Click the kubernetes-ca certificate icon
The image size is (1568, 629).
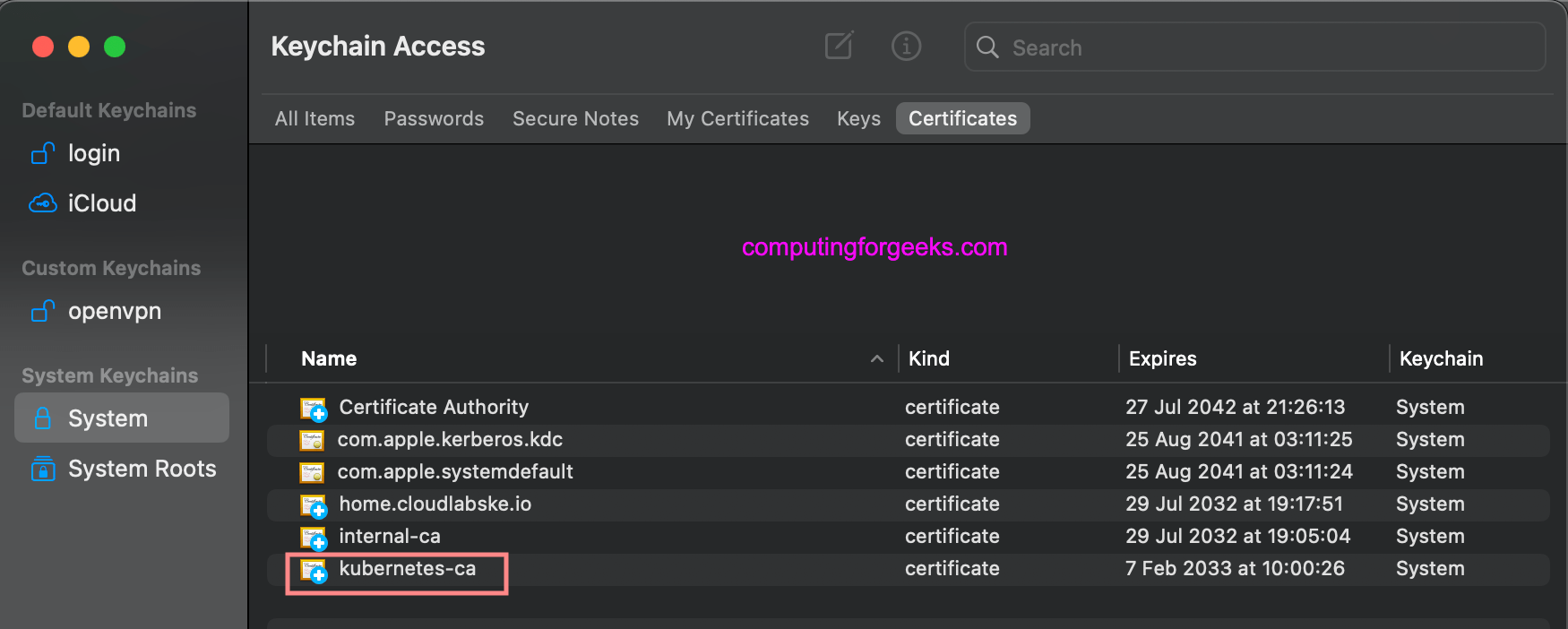314,571
